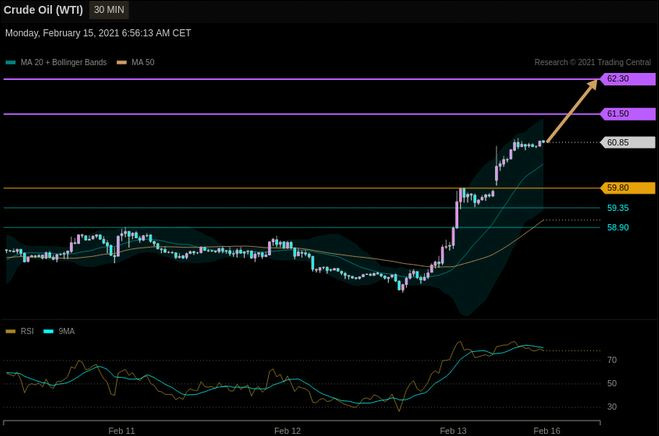The image size is (659, 436).
Task: Click the MA 50 legend color swatch
Action: (x=121, y=62)
